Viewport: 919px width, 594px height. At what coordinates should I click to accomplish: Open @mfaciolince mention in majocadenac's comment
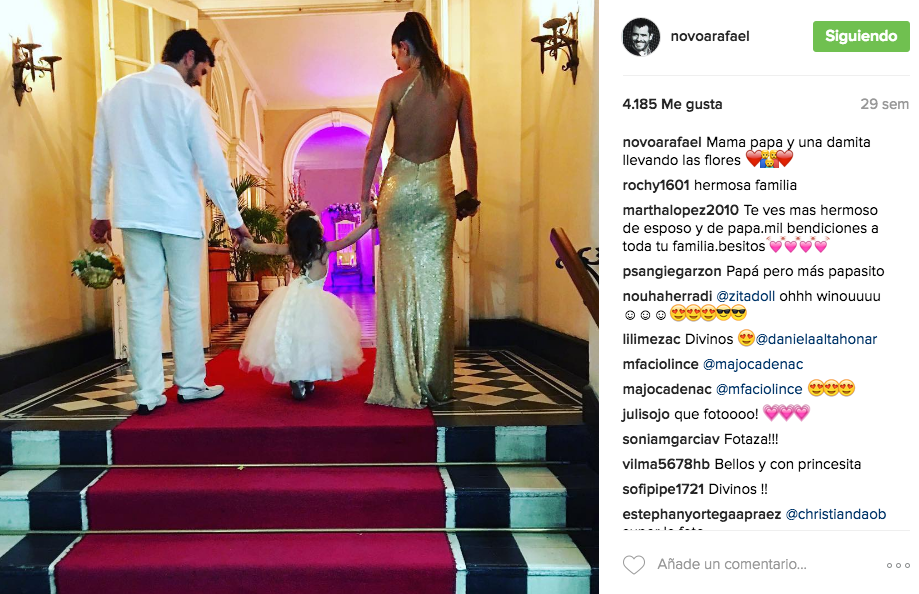pos(759,389)
